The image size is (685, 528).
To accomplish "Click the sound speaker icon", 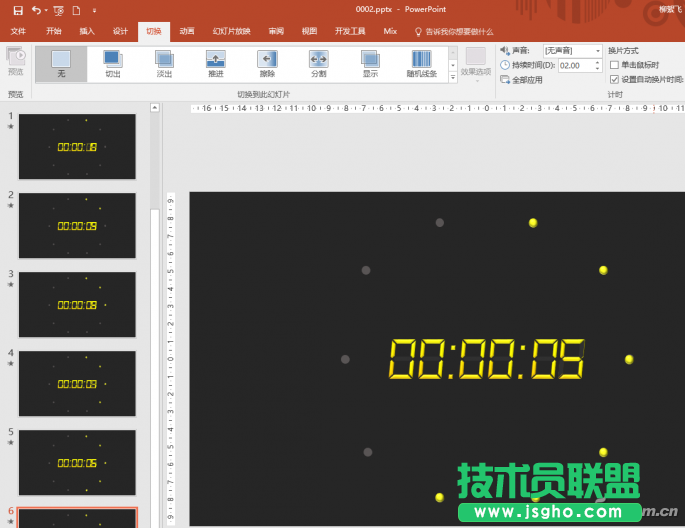I will 505,51.
